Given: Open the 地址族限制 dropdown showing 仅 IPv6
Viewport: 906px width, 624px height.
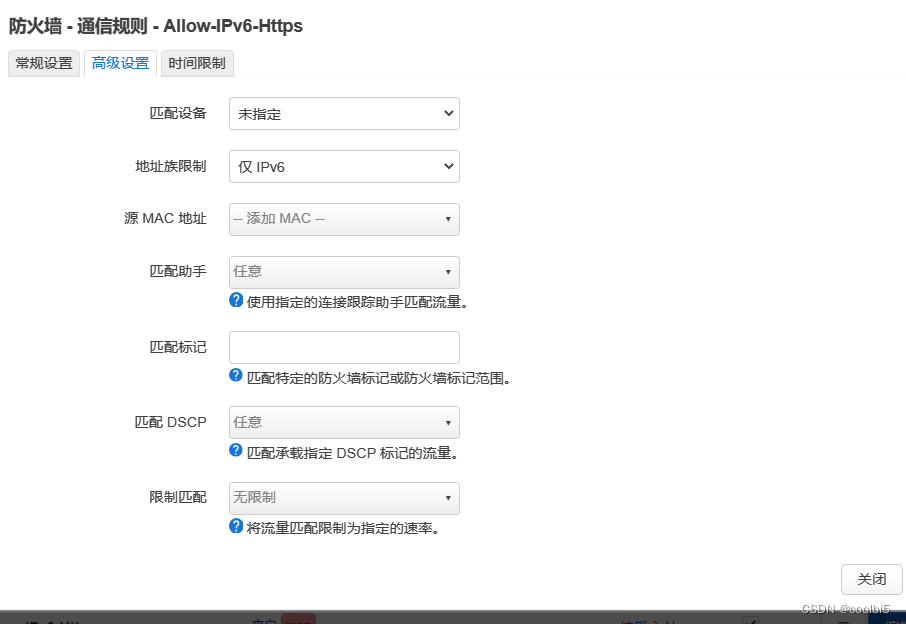Looking at the screenshot, I should tap(344, 166).
